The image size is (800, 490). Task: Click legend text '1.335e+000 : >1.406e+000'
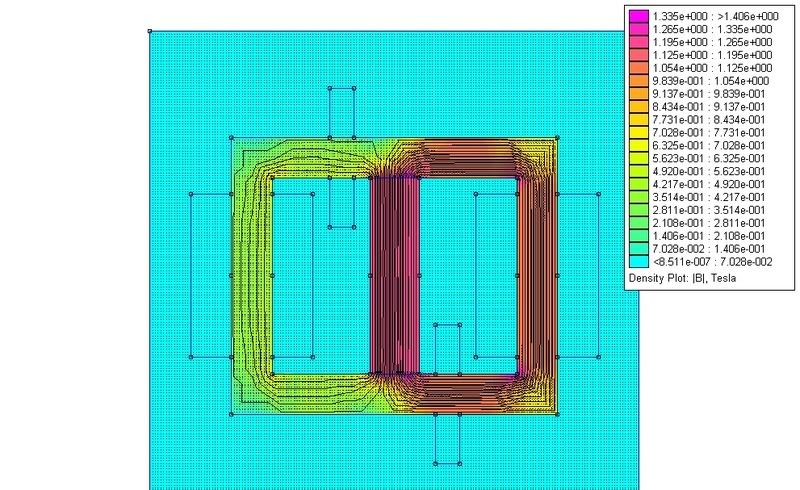point(716,16)
